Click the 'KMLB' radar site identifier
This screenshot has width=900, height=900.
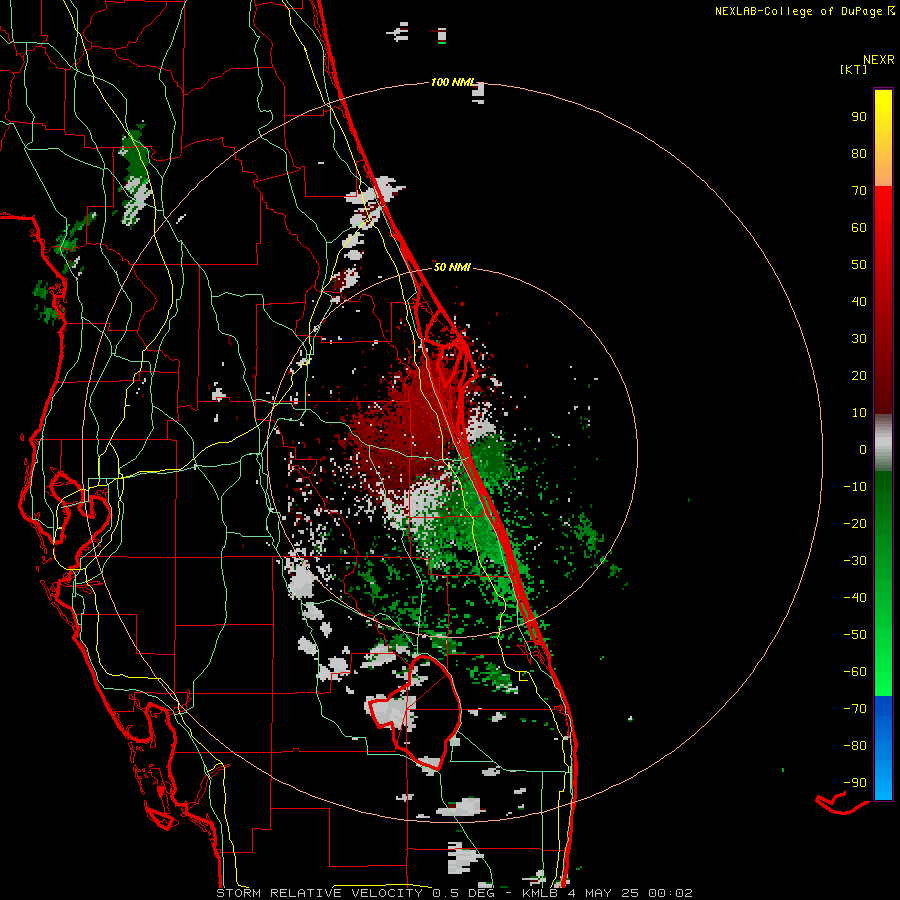tap(540, 893)
